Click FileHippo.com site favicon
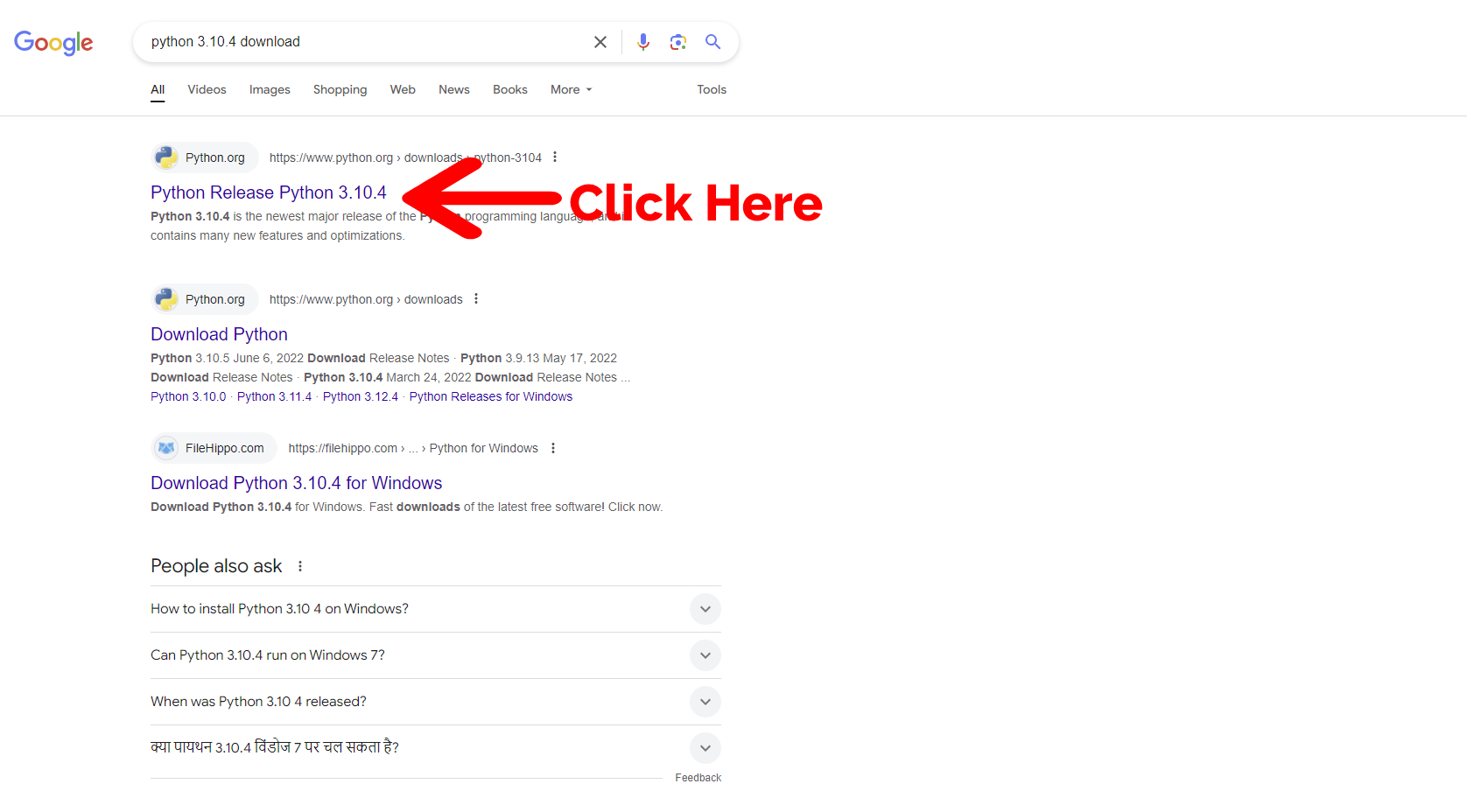Screen dimensions: 1467x812 click(166, 448)
